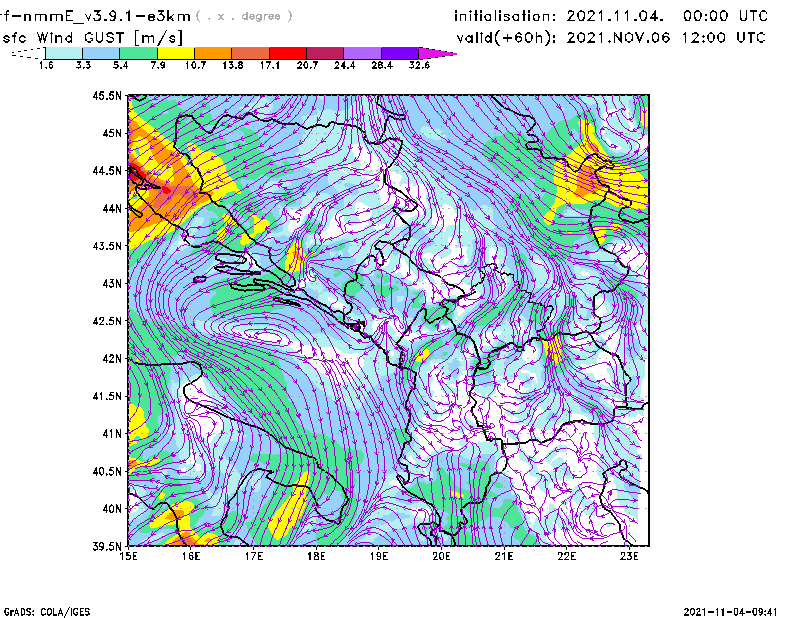Click the "GrADS: COLA/IGES" credit text

(47, 612)
